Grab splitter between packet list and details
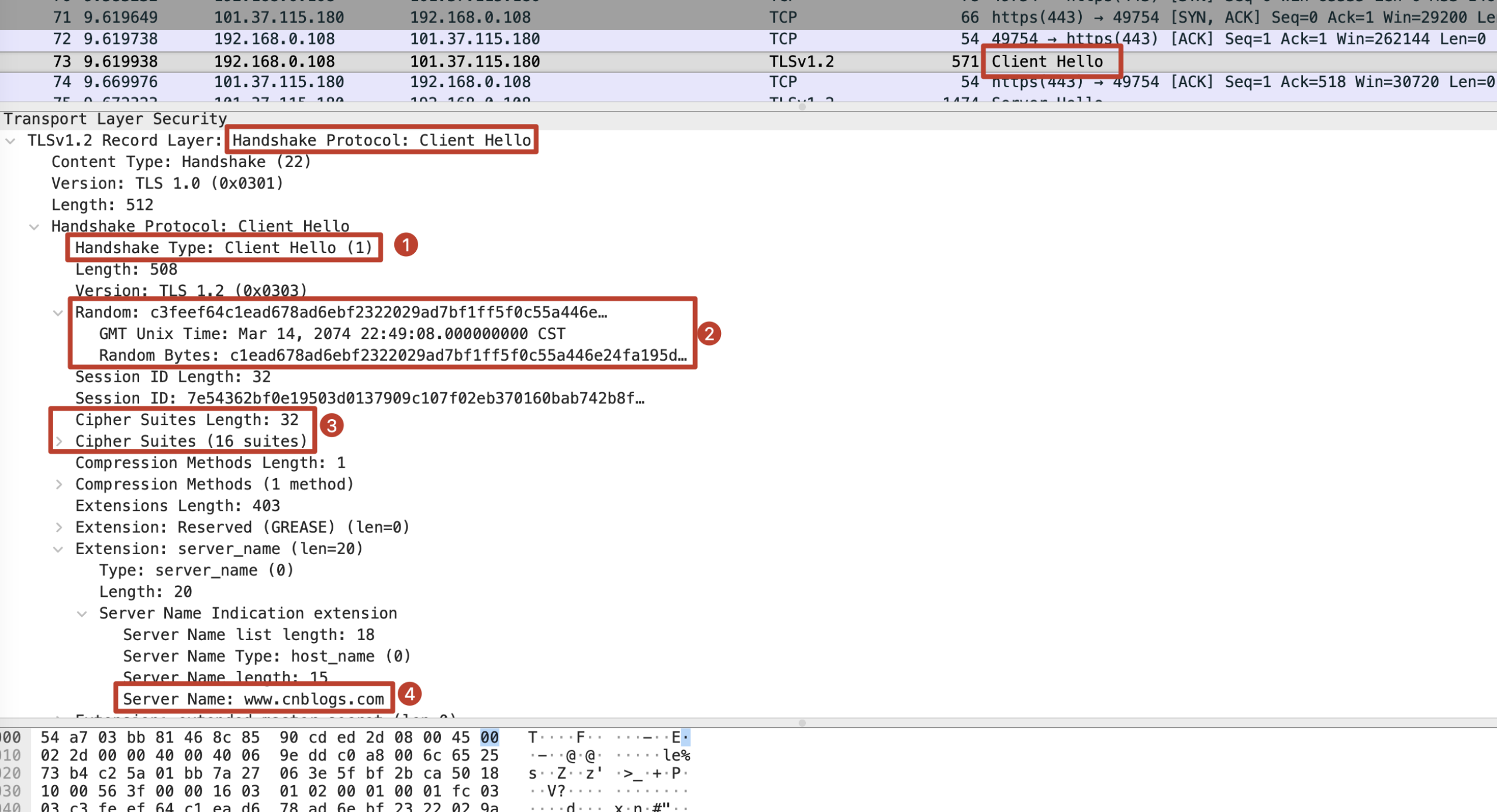The height and width of the screenshot is (812, 1497). [802, 106]
